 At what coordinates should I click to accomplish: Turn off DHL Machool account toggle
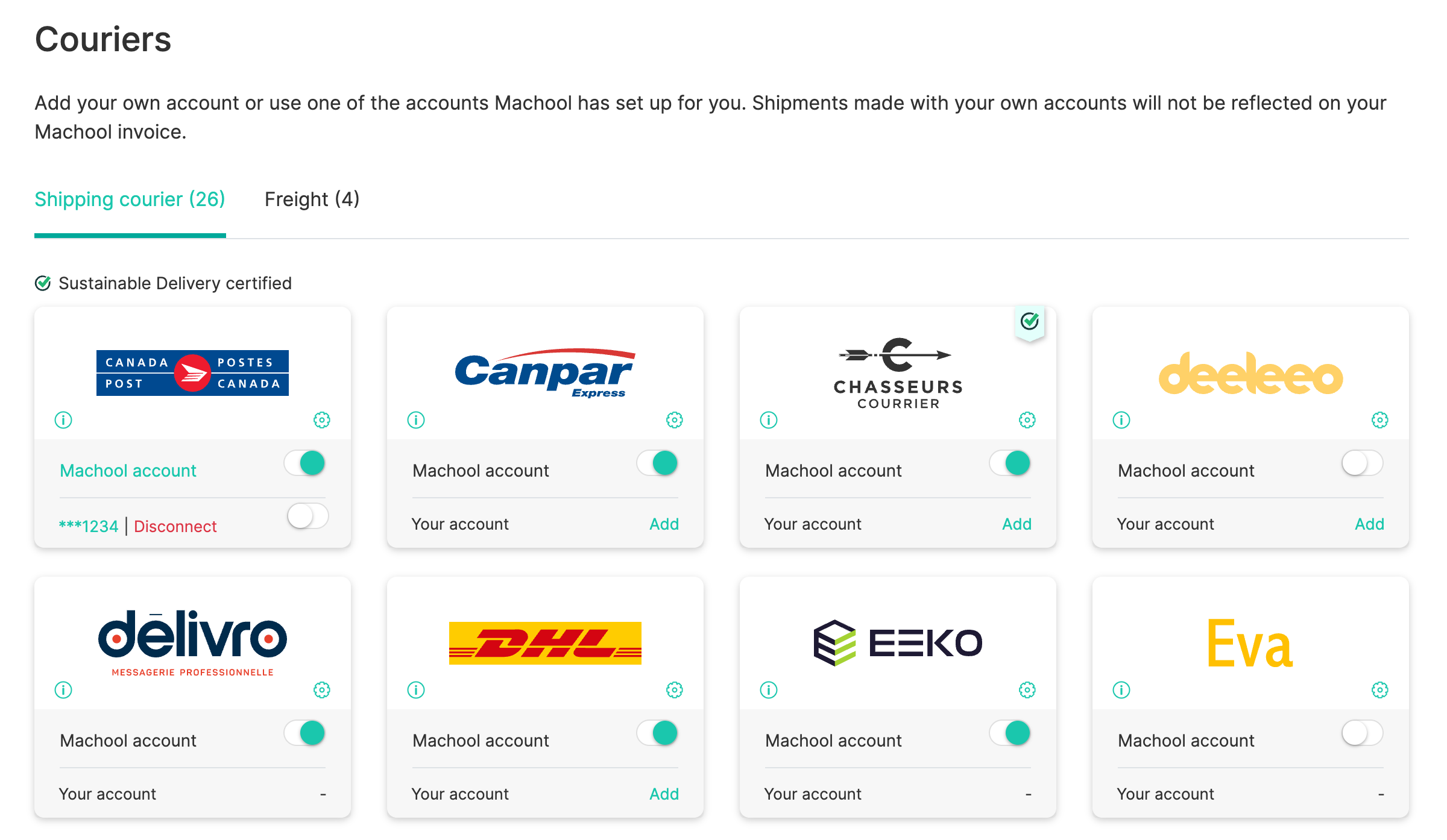(x=658, y=733)
